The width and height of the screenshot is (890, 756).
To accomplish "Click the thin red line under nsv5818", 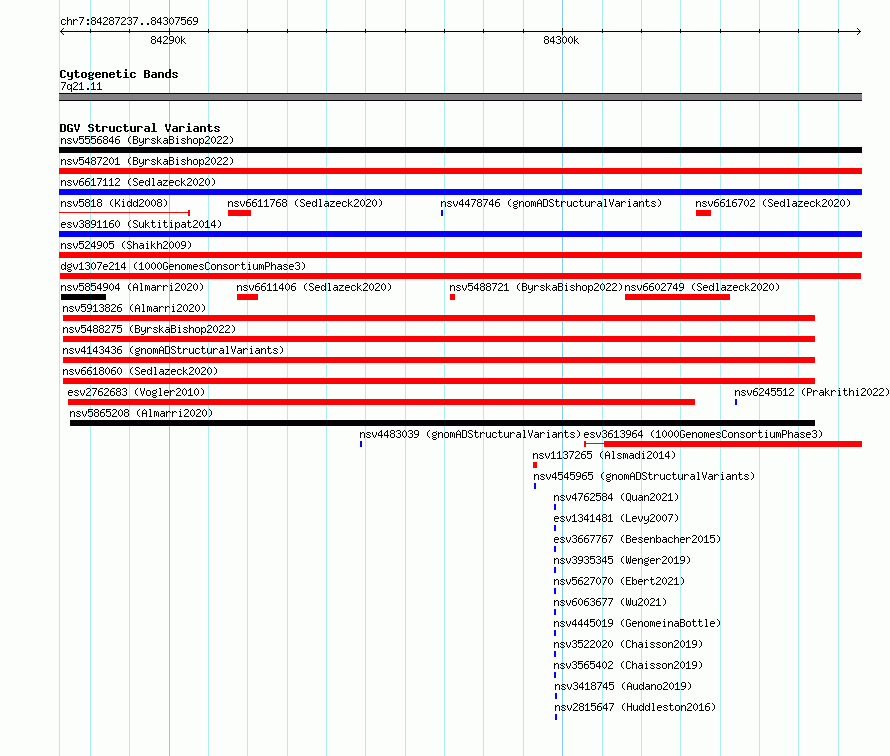I will click(x=124, y=213).
